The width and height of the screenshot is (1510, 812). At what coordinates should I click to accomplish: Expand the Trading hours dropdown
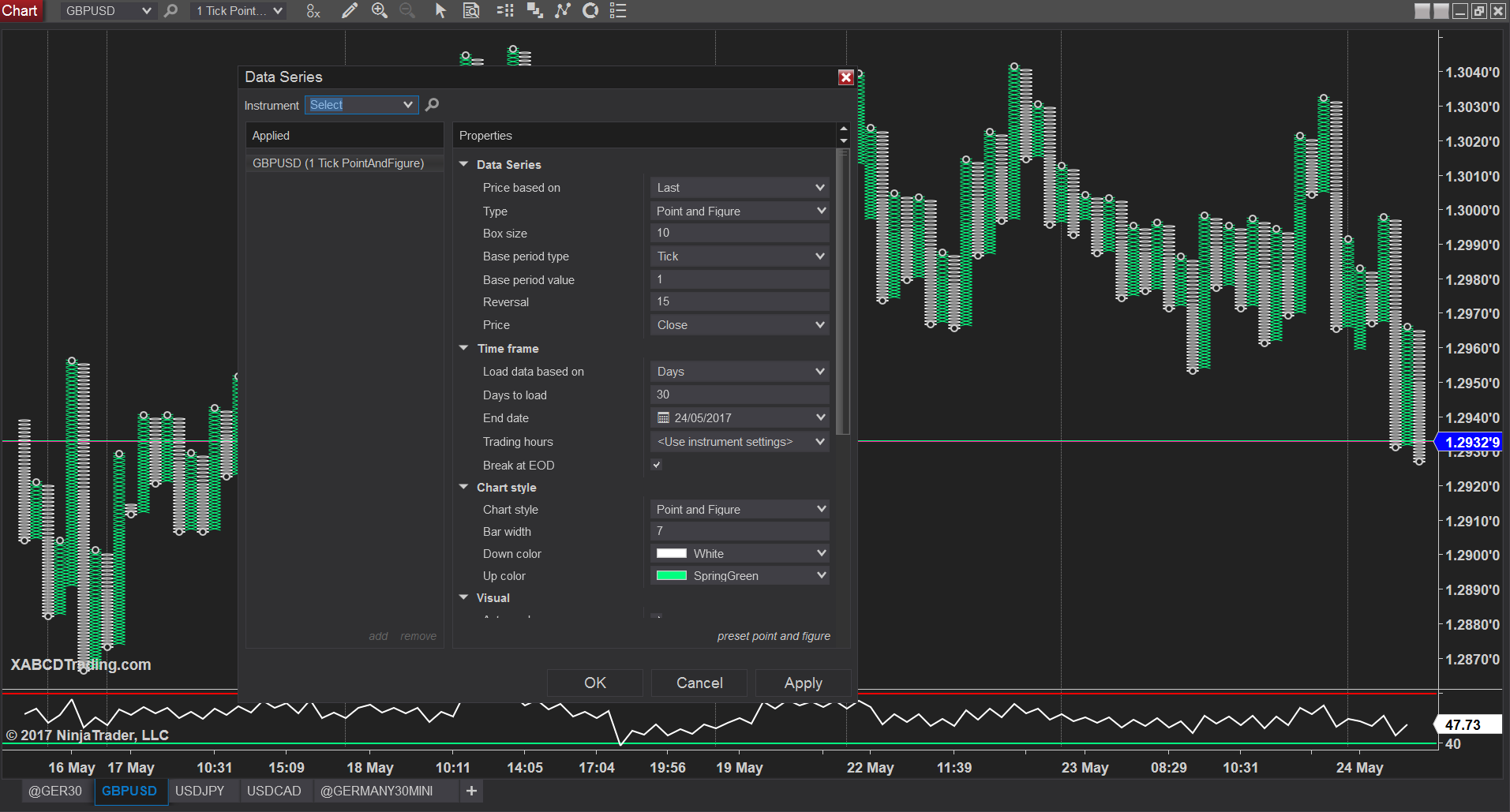click(x=739, y=442)
